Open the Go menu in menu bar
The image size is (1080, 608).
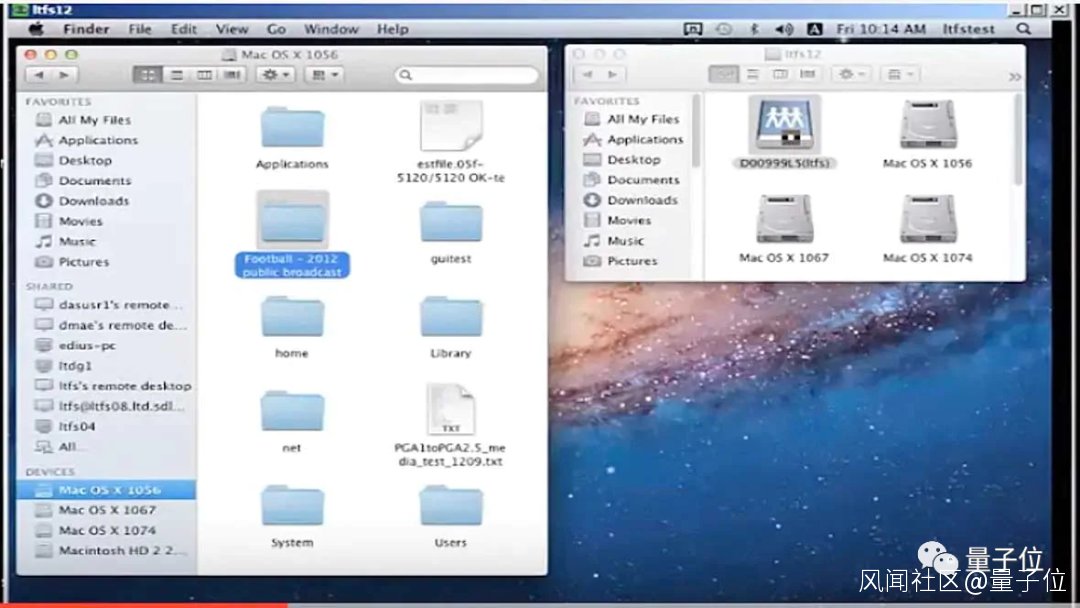pyautogui.click(x=277, y=29)
